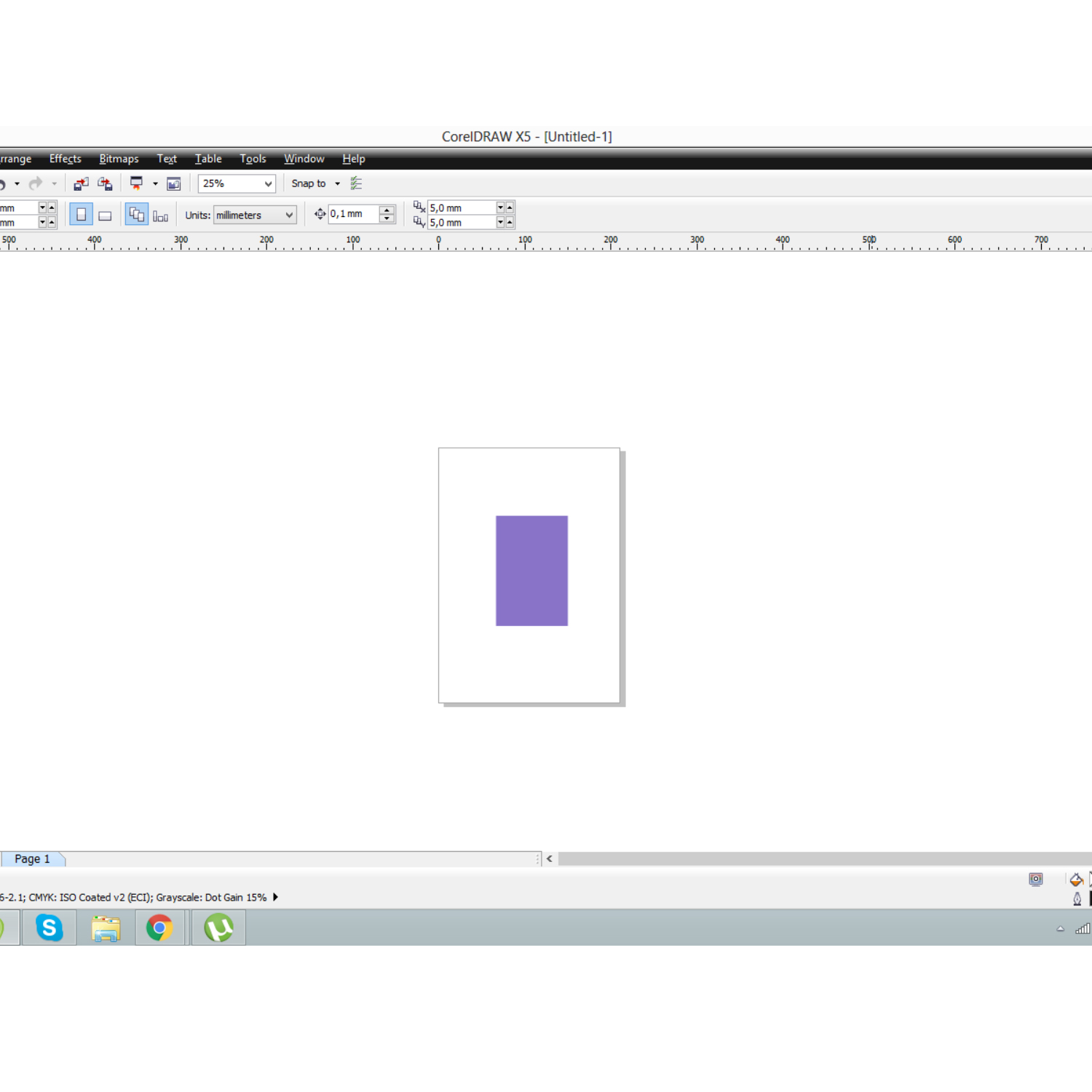Open the zoom level 25% dropdown
This screenshot has width=1092, height=1092.
click(268, 183)
